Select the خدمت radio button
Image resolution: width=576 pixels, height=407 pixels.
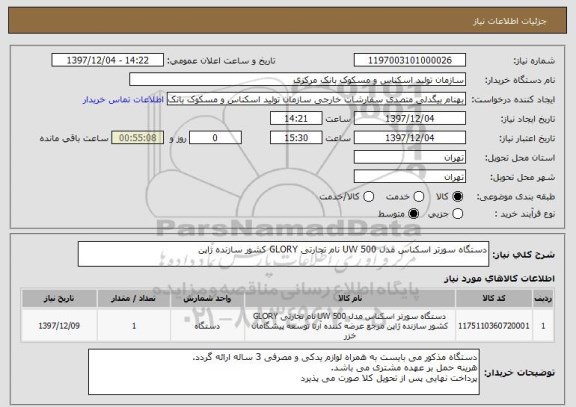click(418, 197)
